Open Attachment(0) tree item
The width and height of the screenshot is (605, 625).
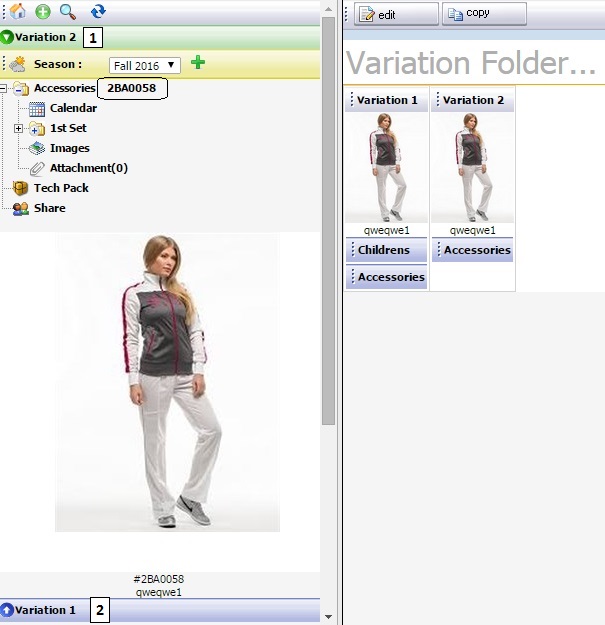click(89, 168)
